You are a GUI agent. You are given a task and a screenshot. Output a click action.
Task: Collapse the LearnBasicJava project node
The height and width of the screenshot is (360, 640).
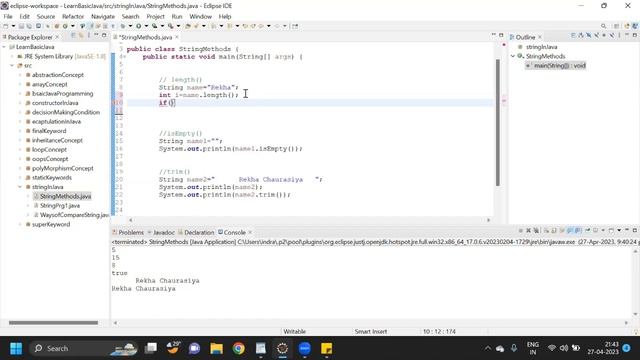tap(4, 47)
